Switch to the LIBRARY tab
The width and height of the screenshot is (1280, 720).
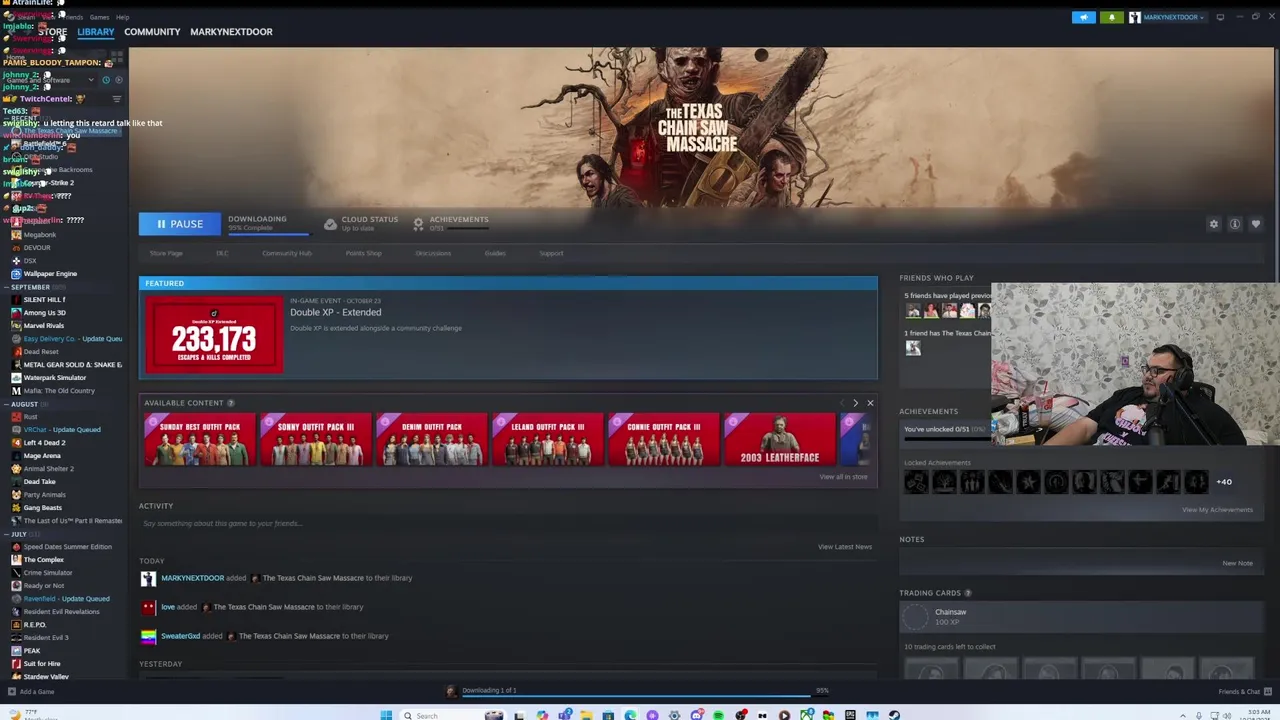(x=96, y=32)
